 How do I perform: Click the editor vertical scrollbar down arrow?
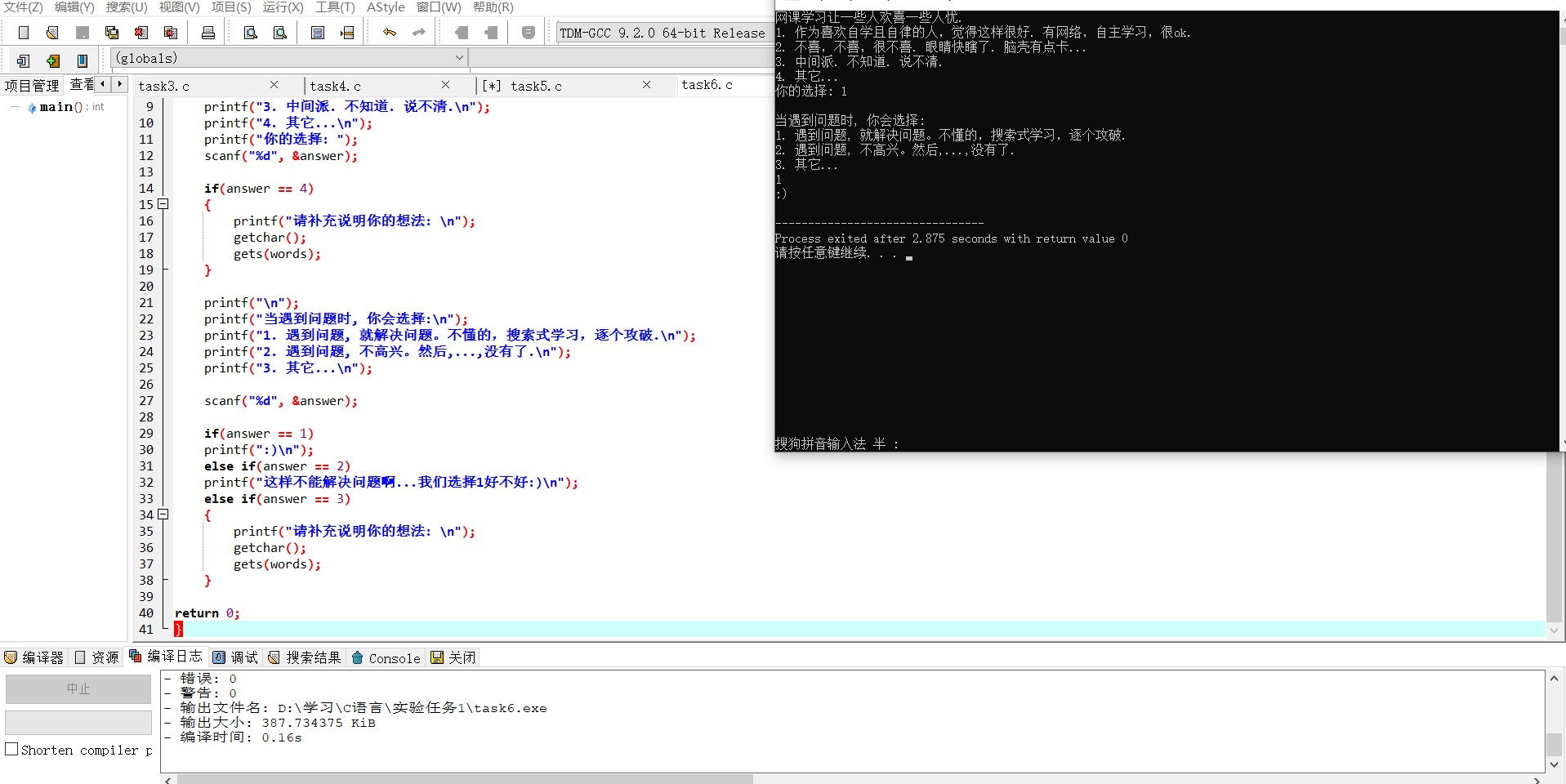(x=1555, y=630)
